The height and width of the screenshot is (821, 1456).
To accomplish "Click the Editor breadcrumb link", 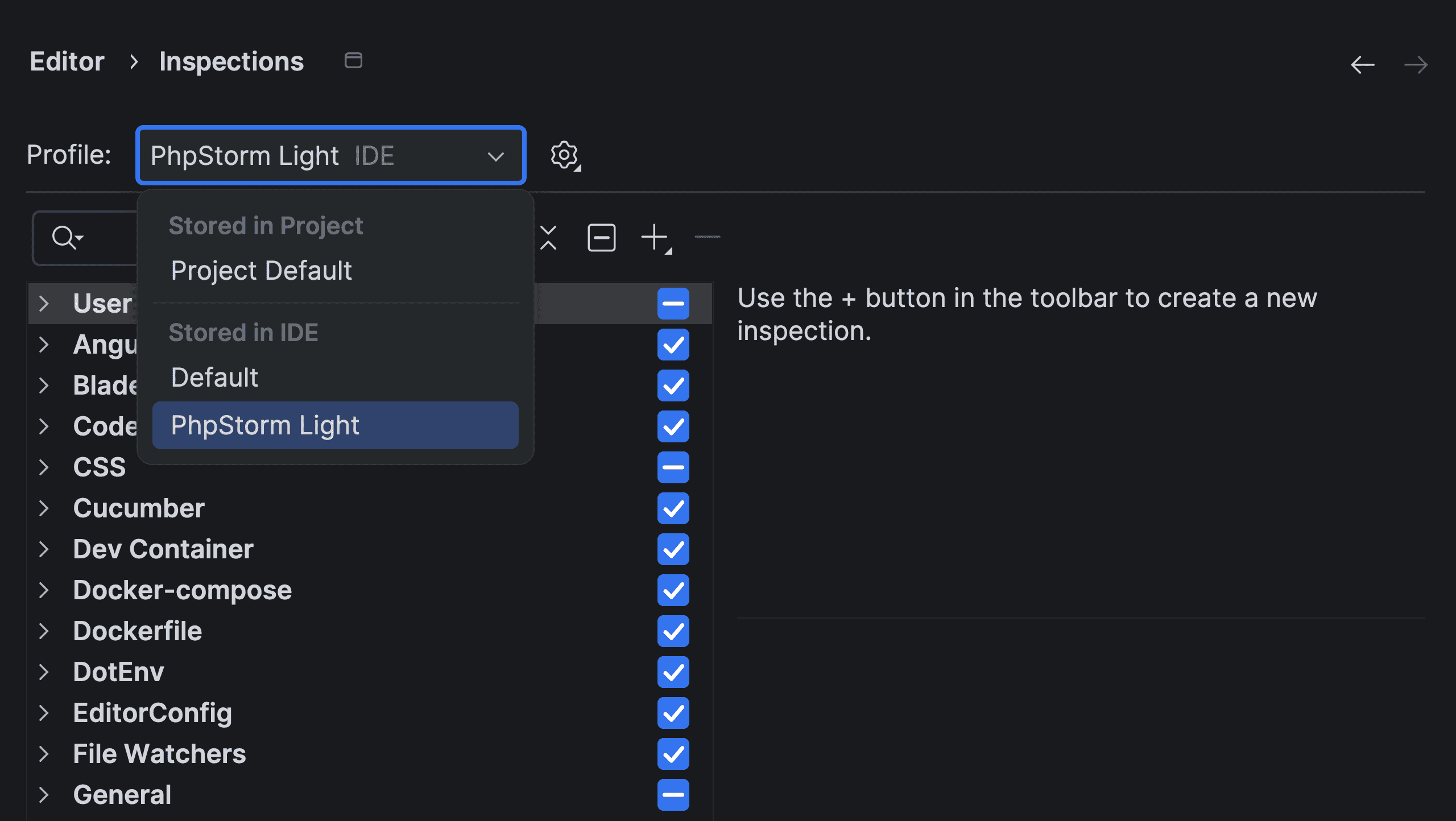I will pyautogui.click(x=67, y=61).
